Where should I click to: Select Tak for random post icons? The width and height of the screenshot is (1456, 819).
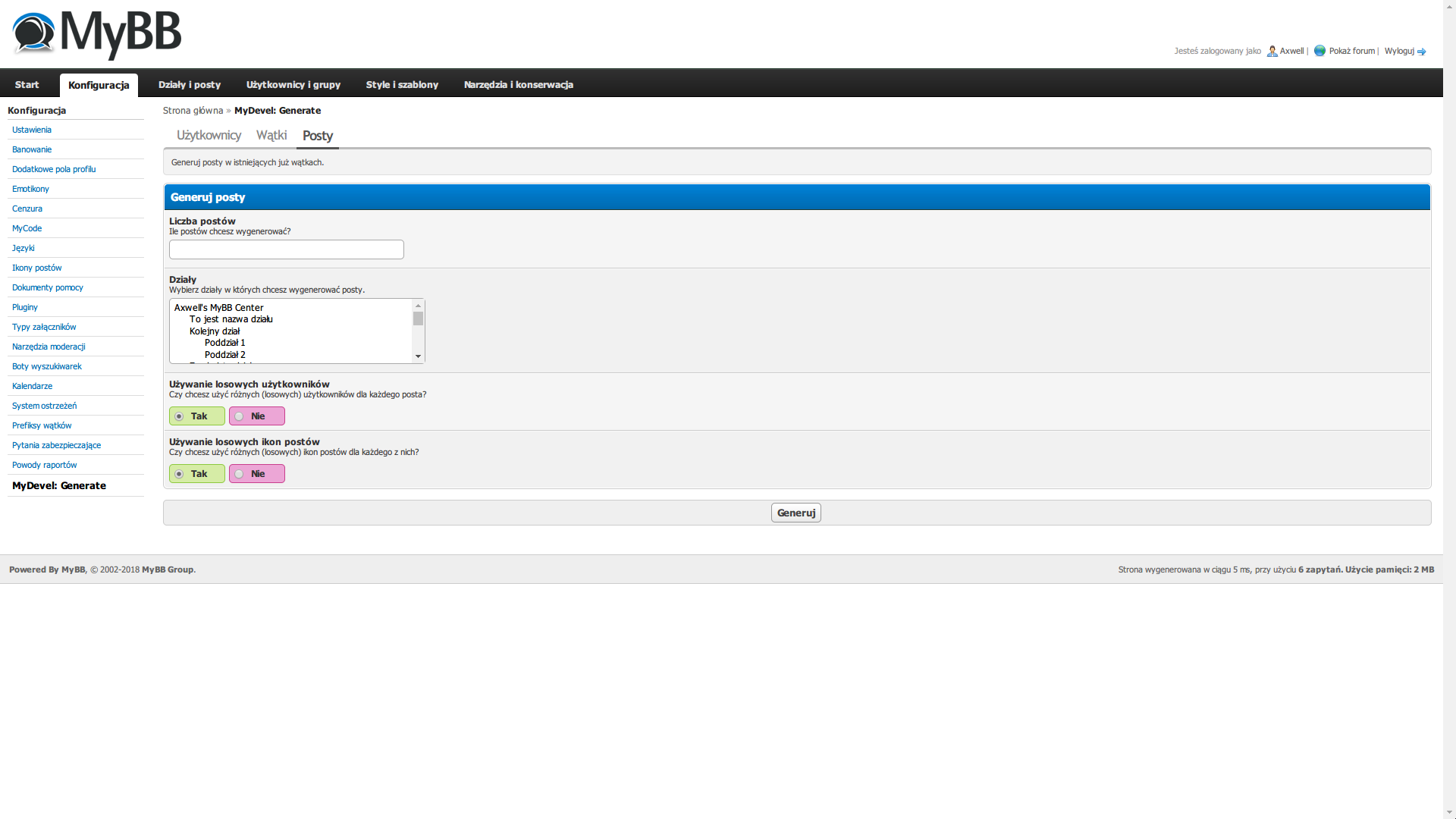pyautogui.click(x=197, y=474)
